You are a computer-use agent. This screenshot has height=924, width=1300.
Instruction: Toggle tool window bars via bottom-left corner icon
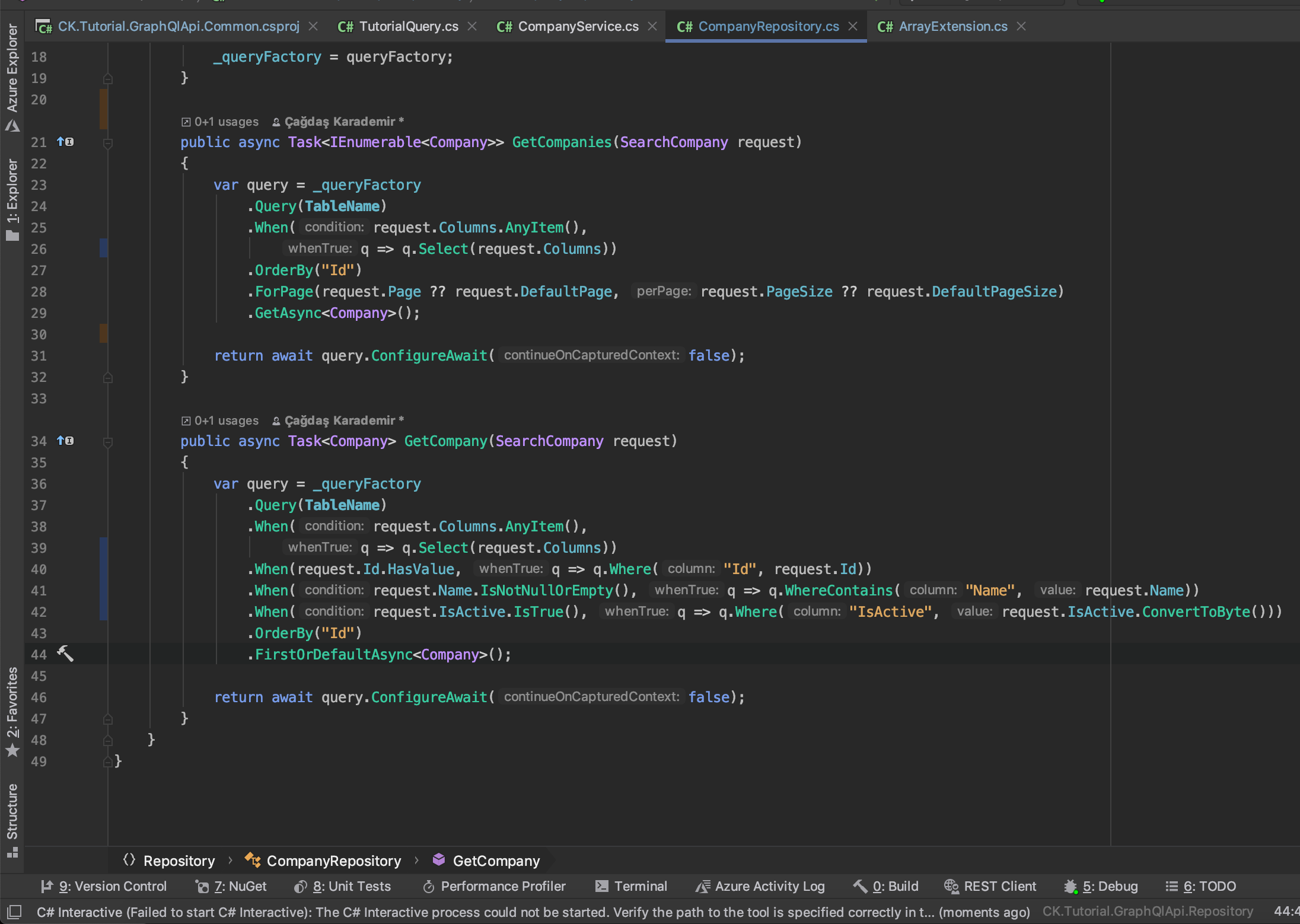(x=13, y=912)
